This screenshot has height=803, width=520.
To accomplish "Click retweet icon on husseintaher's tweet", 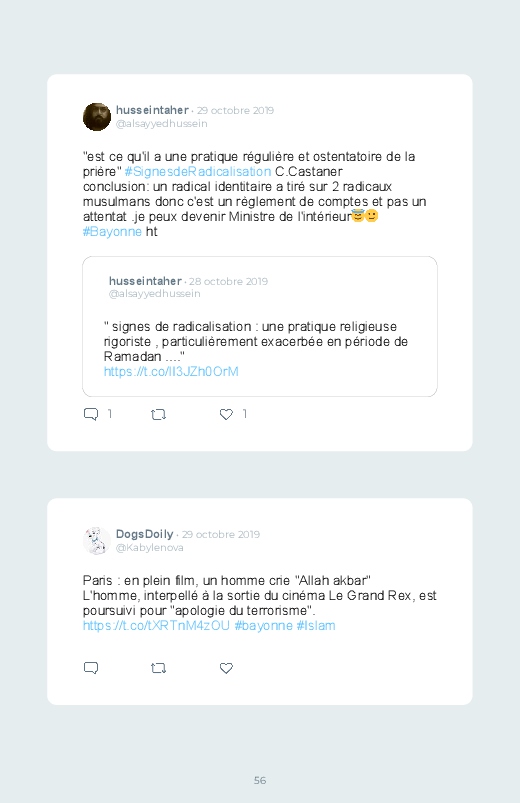I will [x=158, y=414].
